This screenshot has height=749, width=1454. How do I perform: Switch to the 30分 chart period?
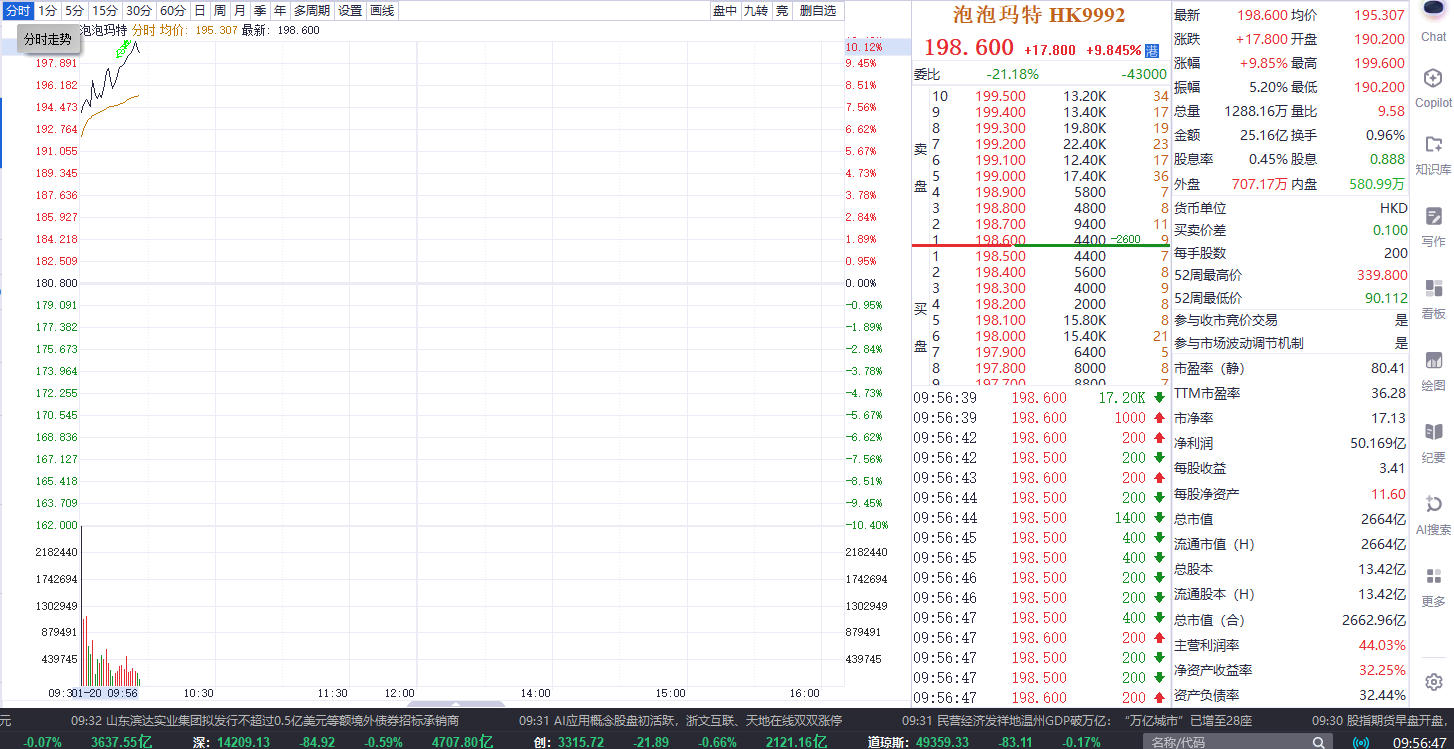click(x=138, y=10)
